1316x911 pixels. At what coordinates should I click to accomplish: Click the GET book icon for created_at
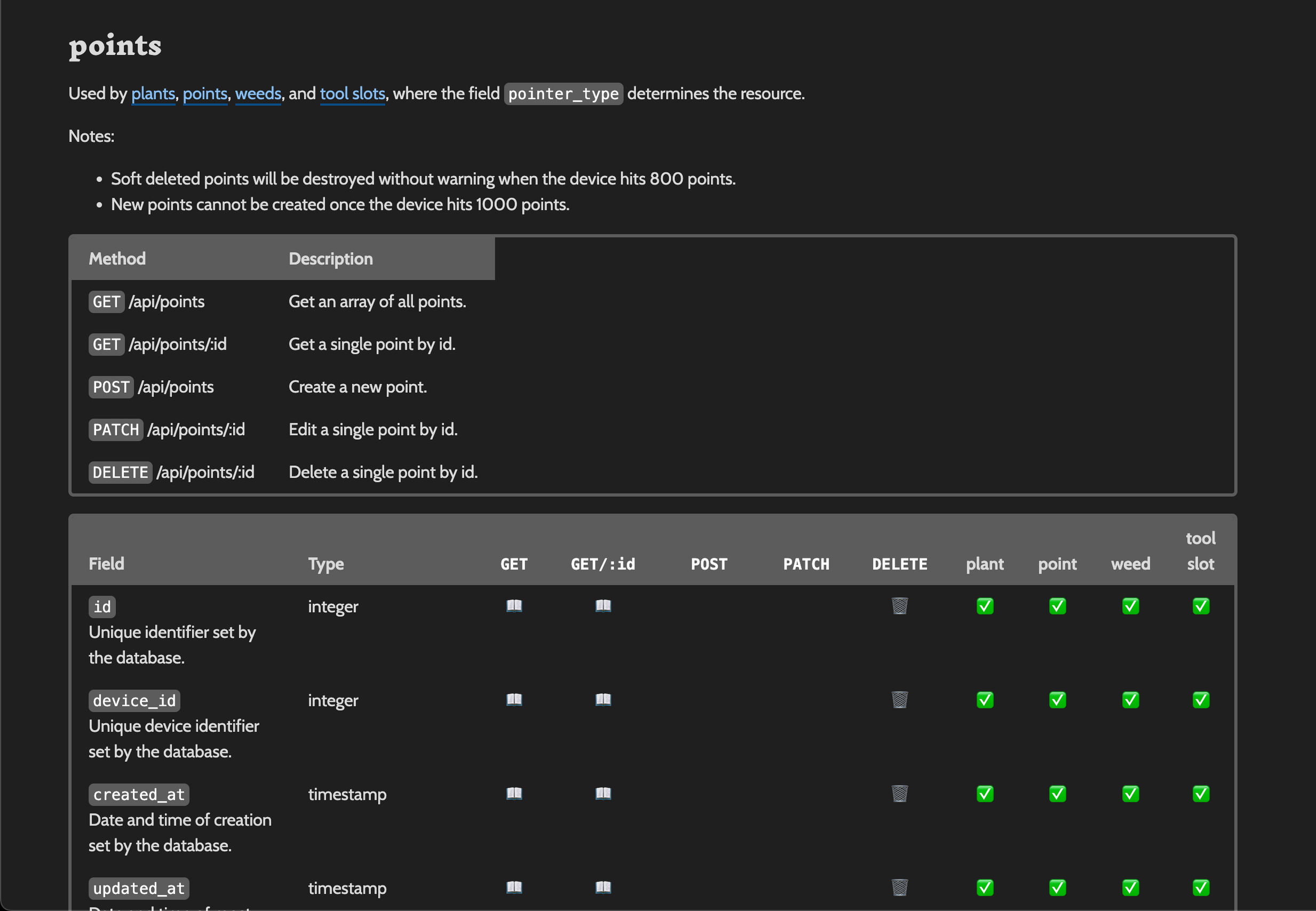(513, 794)
